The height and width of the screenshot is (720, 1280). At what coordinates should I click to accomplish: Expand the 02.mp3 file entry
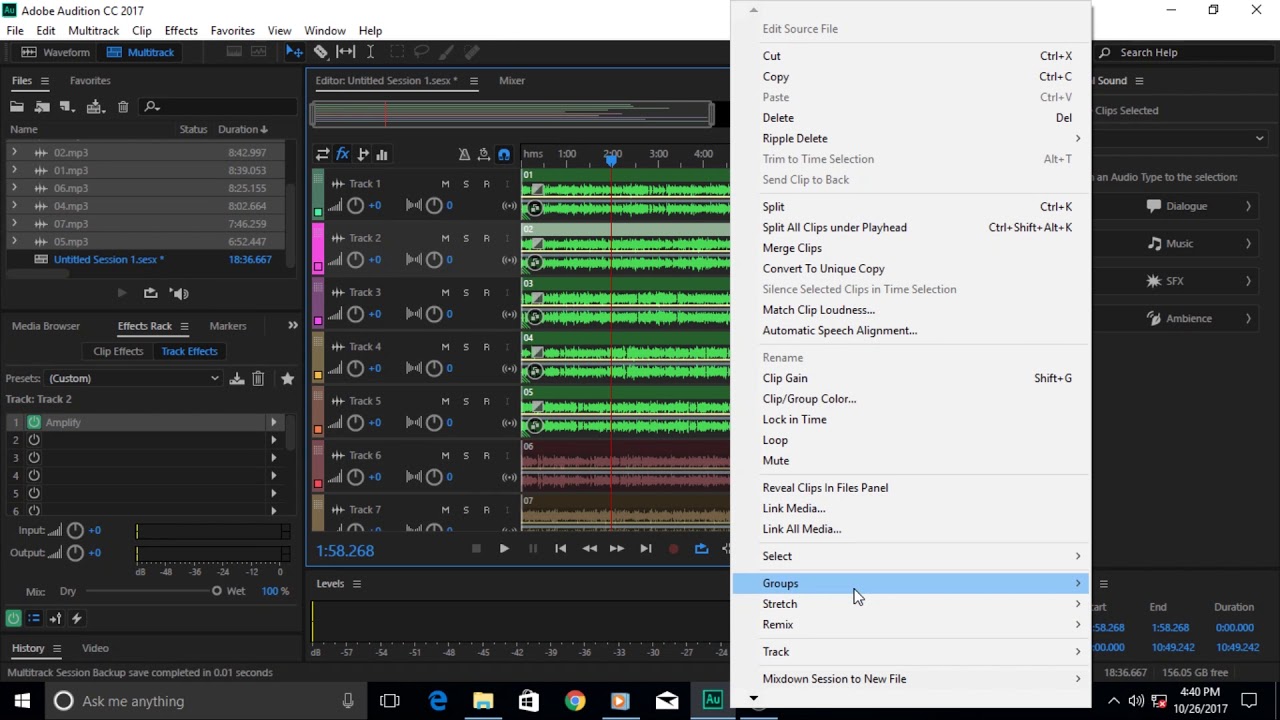pyautogui.click(x=14, y=152)
